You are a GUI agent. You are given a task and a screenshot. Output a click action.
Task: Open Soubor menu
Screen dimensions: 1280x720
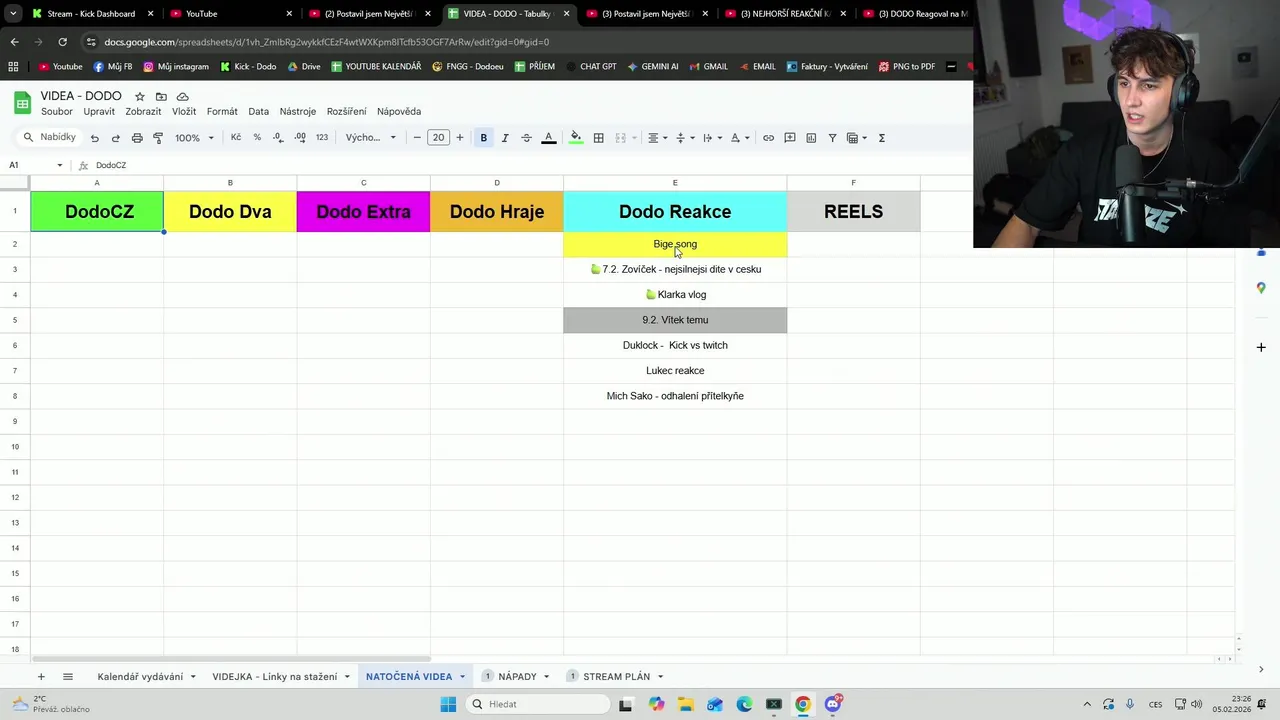tap(57, 111)
